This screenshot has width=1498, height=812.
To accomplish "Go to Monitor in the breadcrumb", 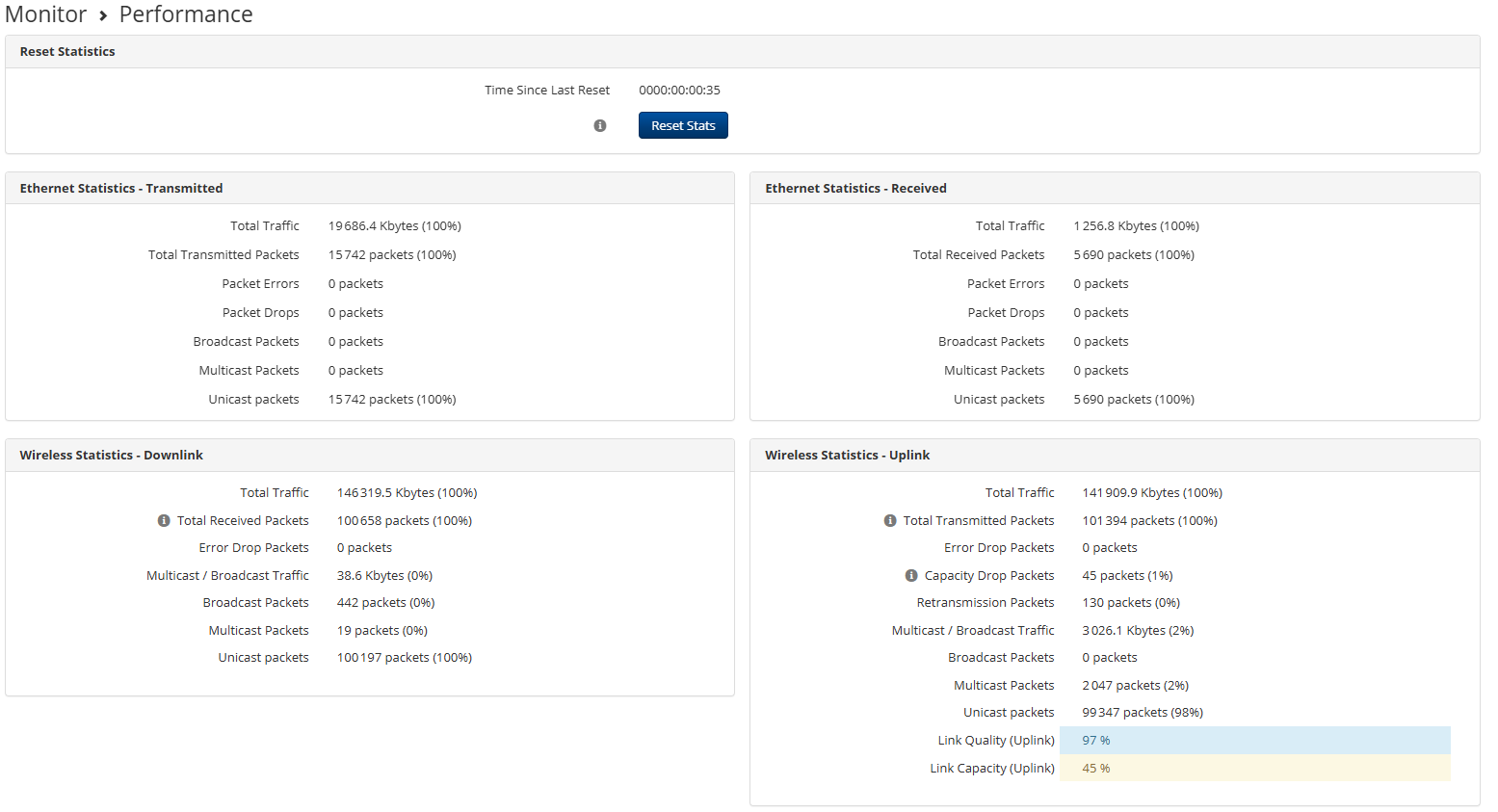I will click(46, 15).
